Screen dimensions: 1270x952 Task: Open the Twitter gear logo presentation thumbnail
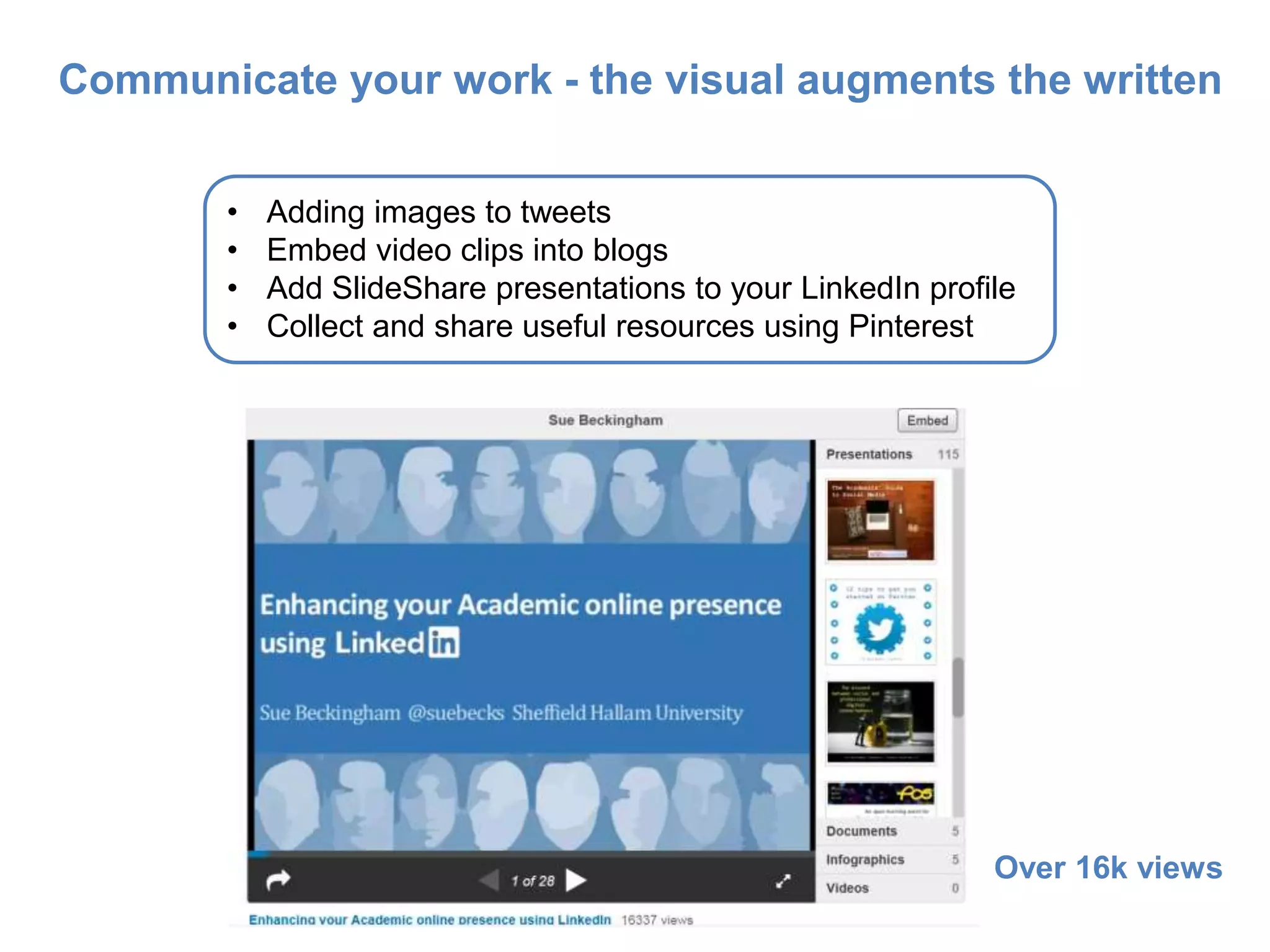coord(881,622)
